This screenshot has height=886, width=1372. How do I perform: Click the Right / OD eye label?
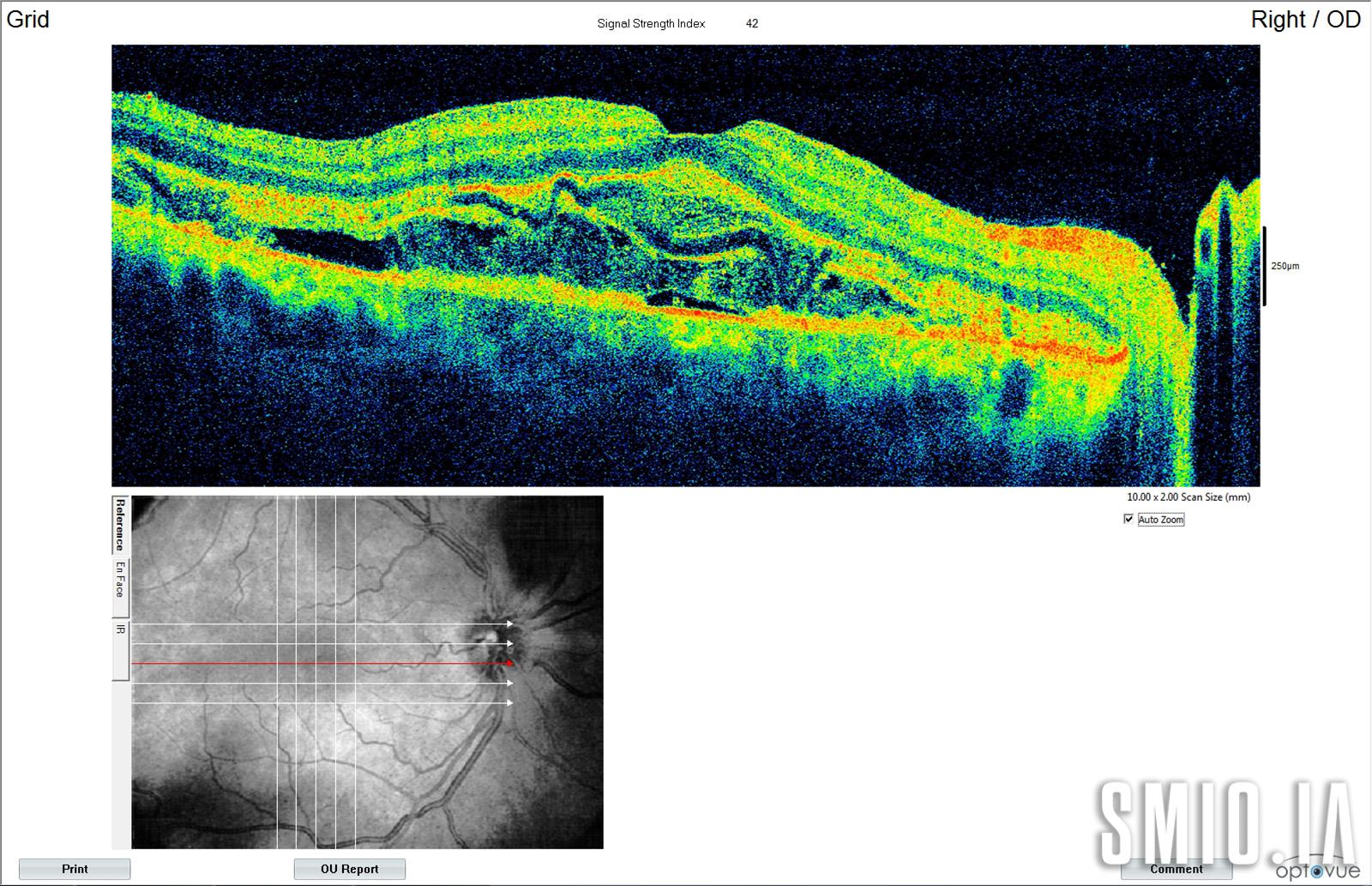point(1305,20)
